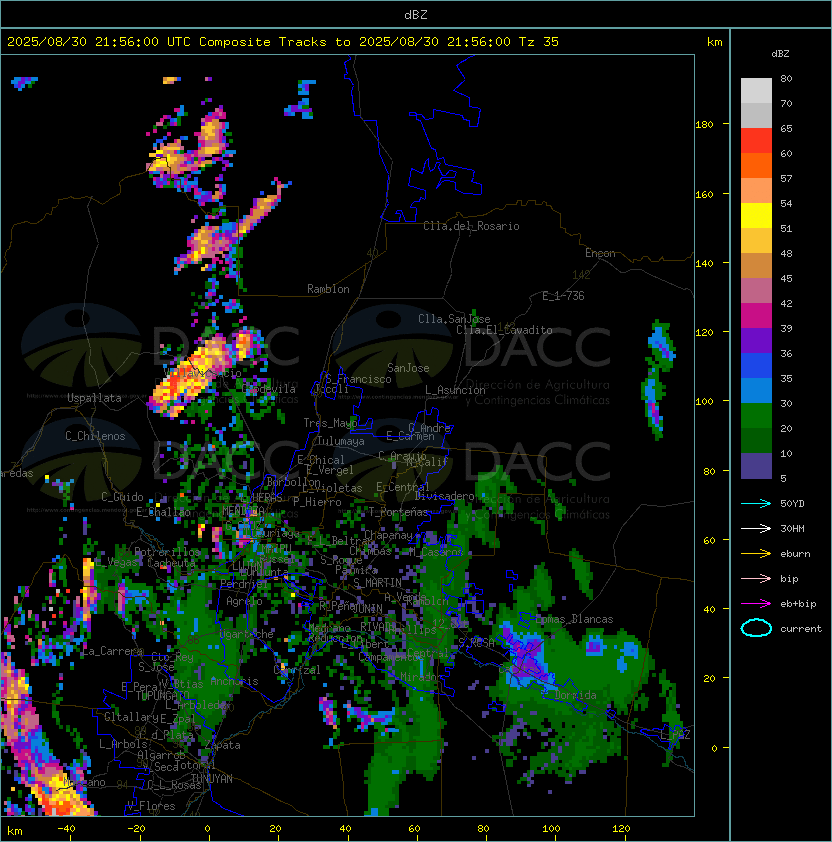Click the 'Tz 35' text in header line
The height and width of the screenshot is (842, 832).
pos(539,42)
